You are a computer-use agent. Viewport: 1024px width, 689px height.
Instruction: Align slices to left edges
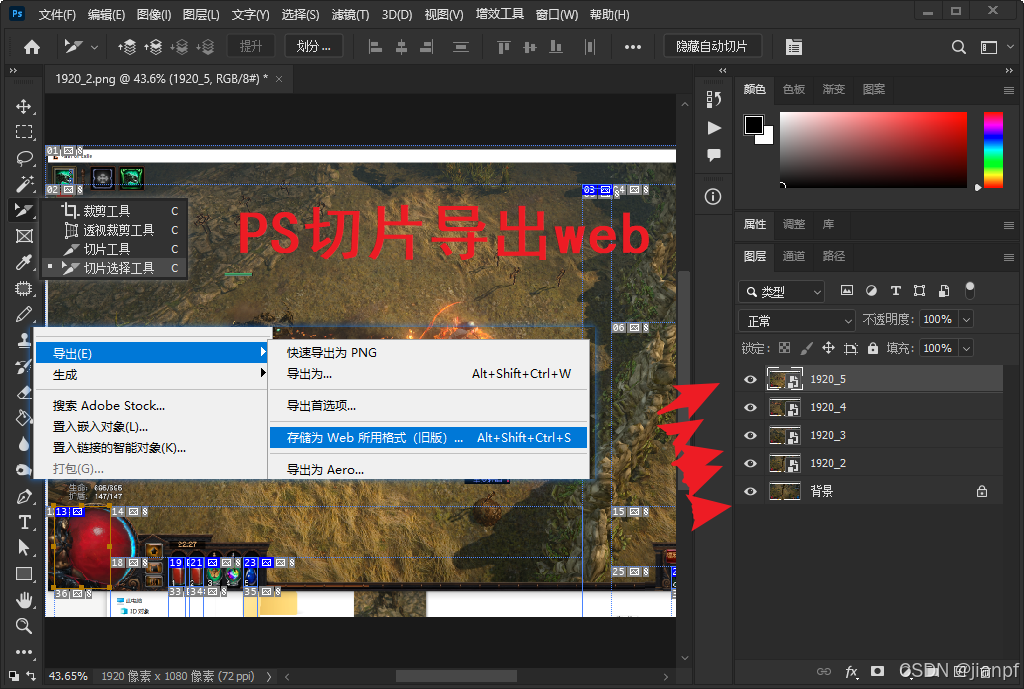coord(375,47)
